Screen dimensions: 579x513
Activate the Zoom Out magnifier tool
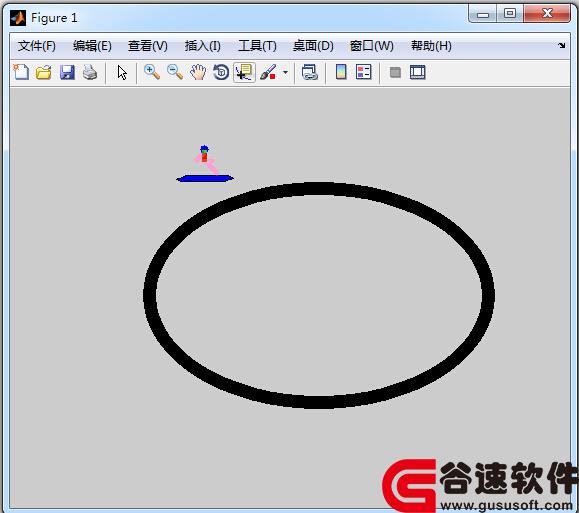175,72
